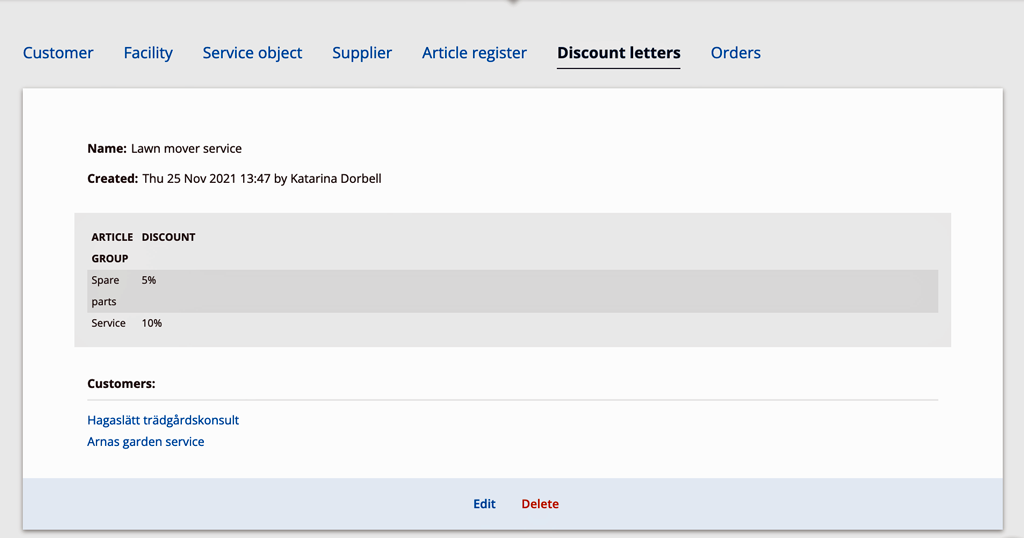Select the Service discount row

[x=513, y=323]
